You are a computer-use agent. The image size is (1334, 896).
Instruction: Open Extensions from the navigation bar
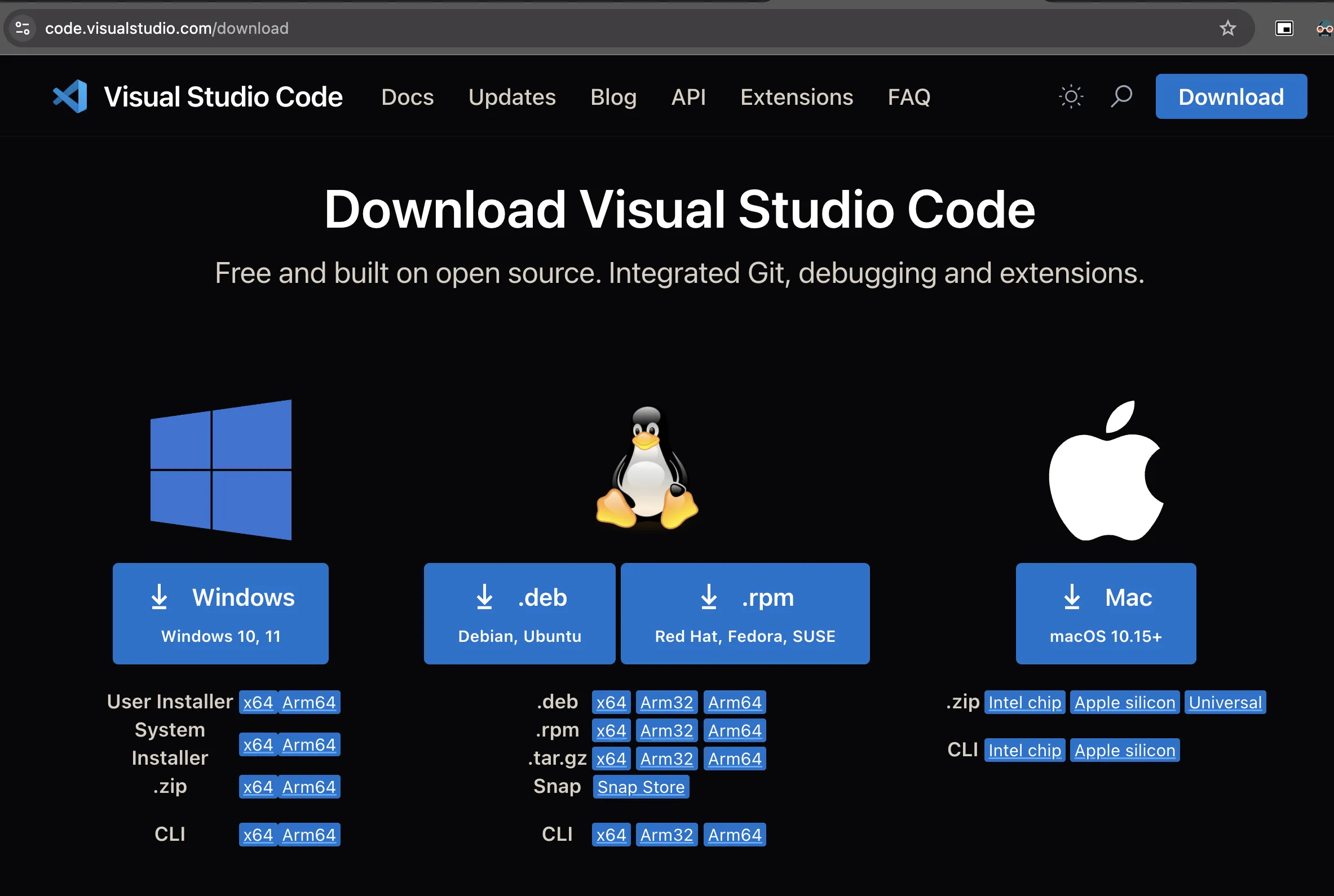pyautogui.click(x=797, y=97)
